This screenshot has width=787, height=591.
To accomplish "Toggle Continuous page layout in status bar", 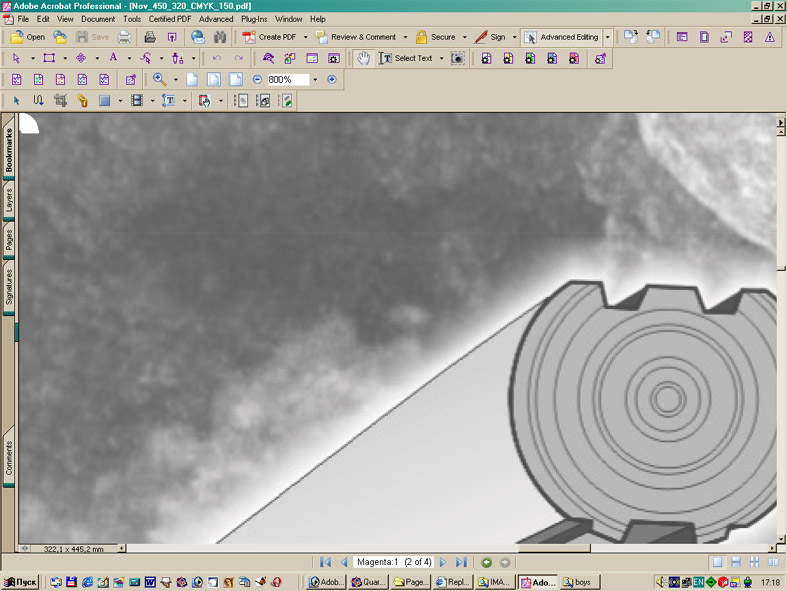I will point(735,563).
